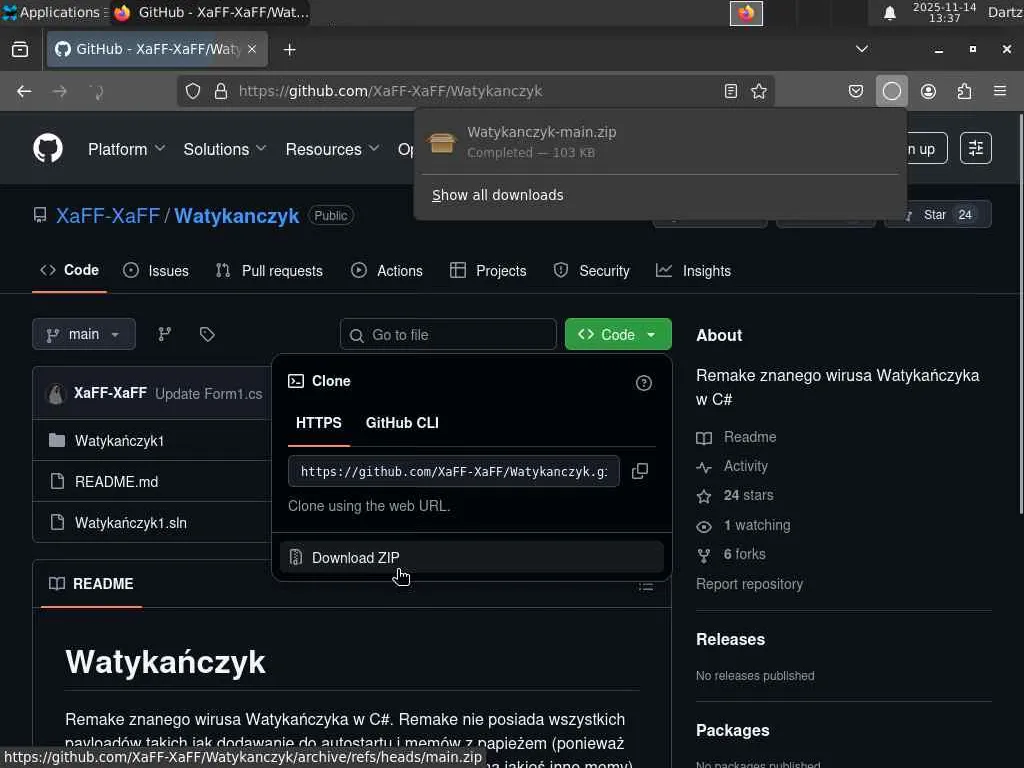The height and width of the screenshot is (768, 1024).
Task: Click the copy clone URL icon
Action: tap(640, 471)
